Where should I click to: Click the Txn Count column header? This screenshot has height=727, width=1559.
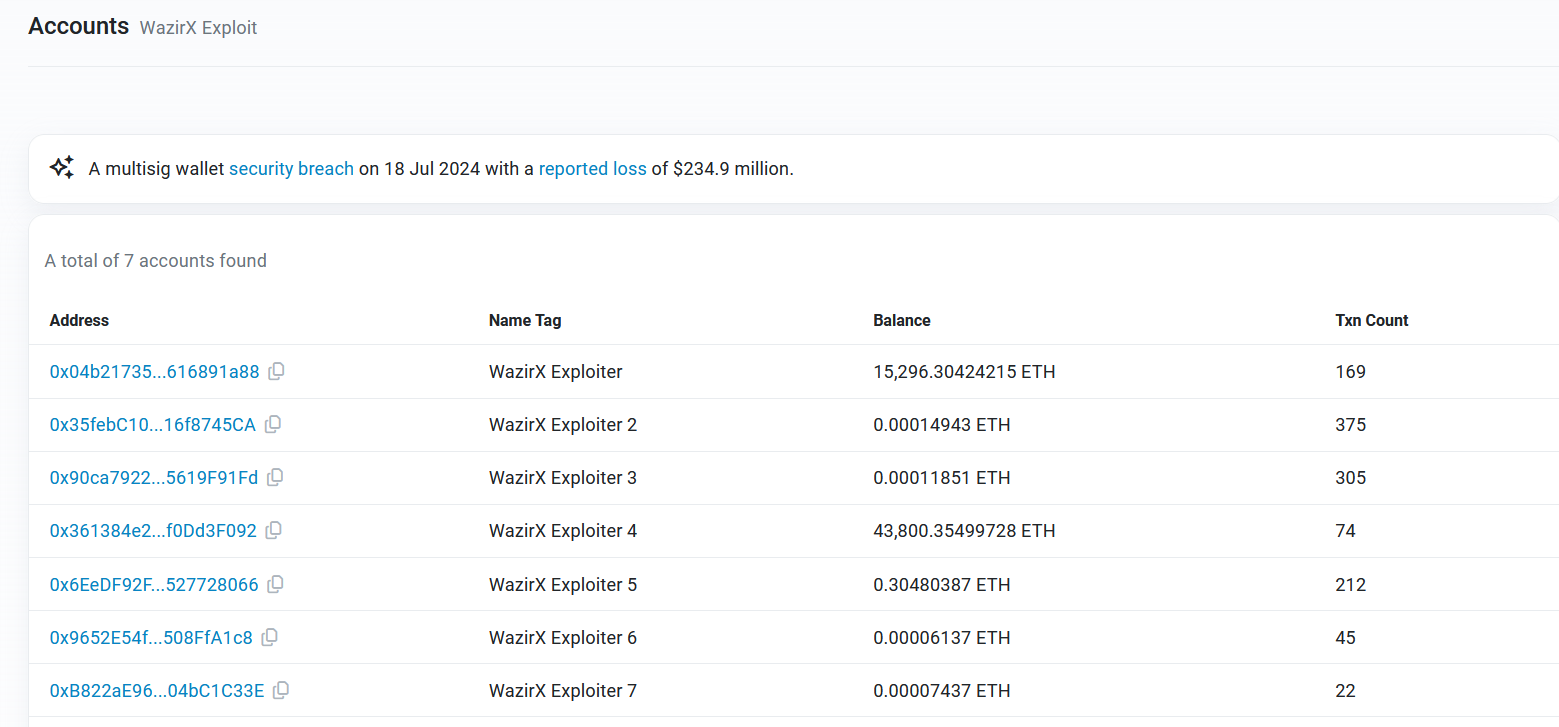click(x=1371, y=321)
